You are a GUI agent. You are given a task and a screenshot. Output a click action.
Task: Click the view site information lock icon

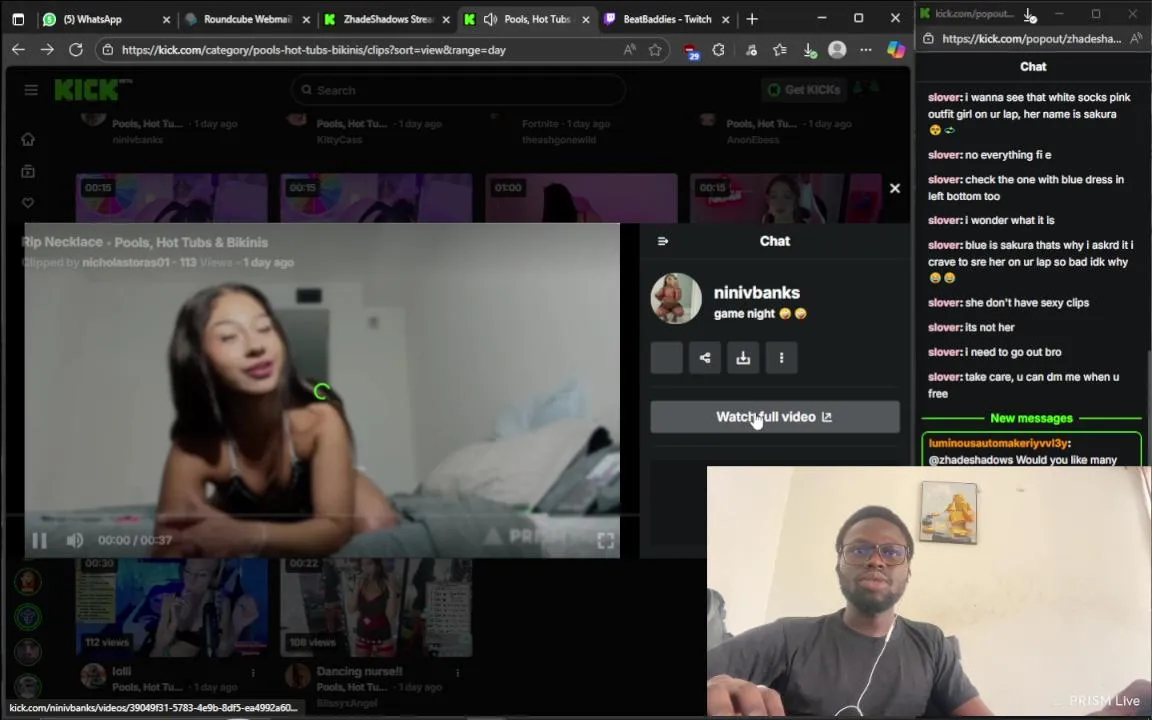click(108, 50)
